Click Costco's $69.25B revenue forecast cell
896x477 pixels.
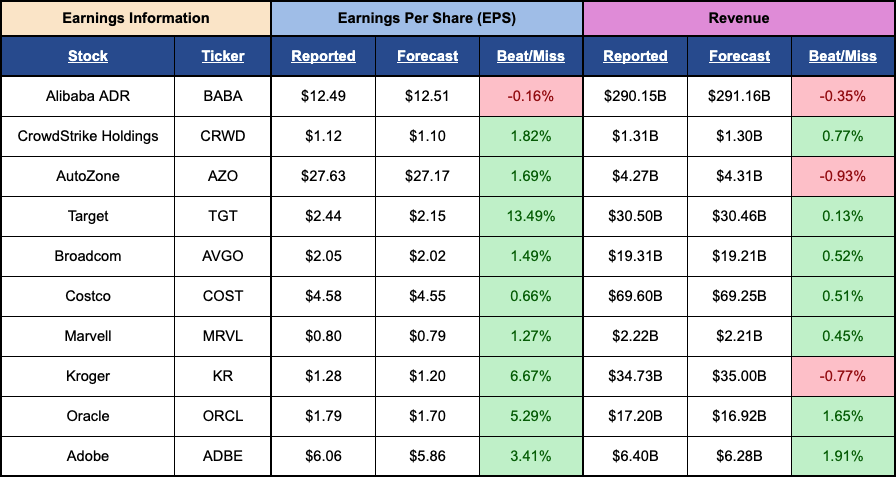pos(739,296)
